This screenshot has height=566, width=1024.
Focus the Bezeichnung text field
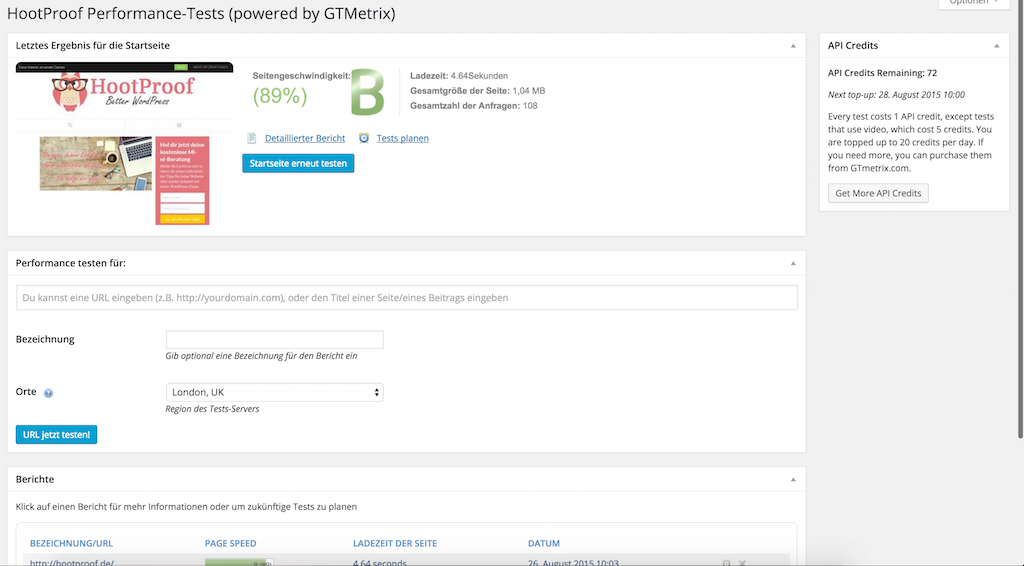tap(274, 339)
